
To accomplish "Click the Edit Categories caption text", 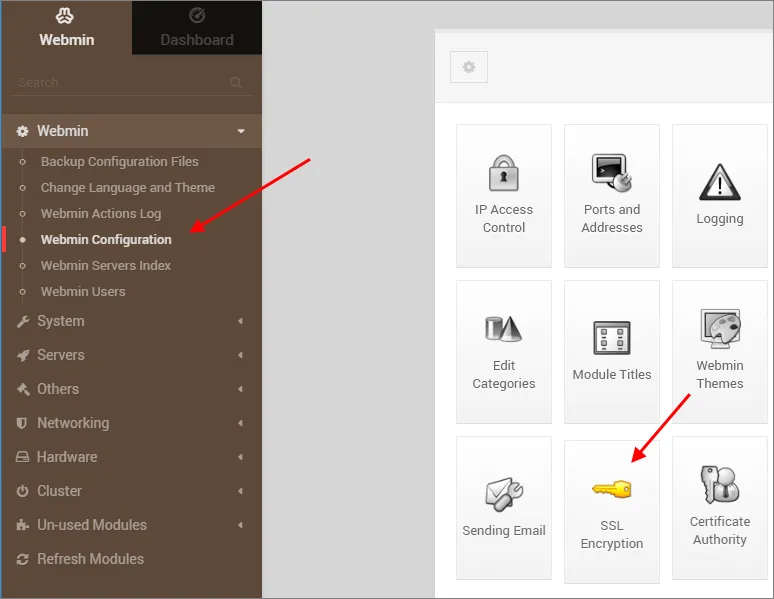I will pyautogui.click(x=503, y=374).
